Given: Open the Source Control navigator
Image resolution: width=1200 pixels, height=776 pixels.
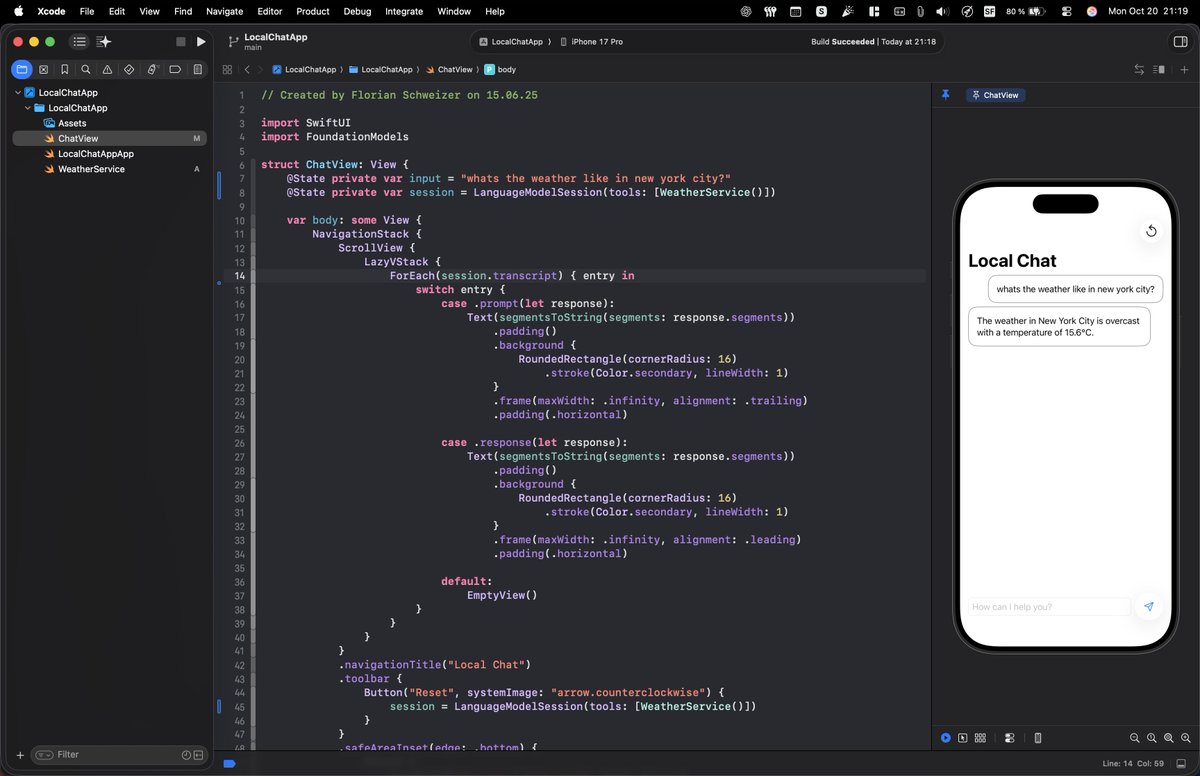Looking at the screenshot, I should [43, 70].
